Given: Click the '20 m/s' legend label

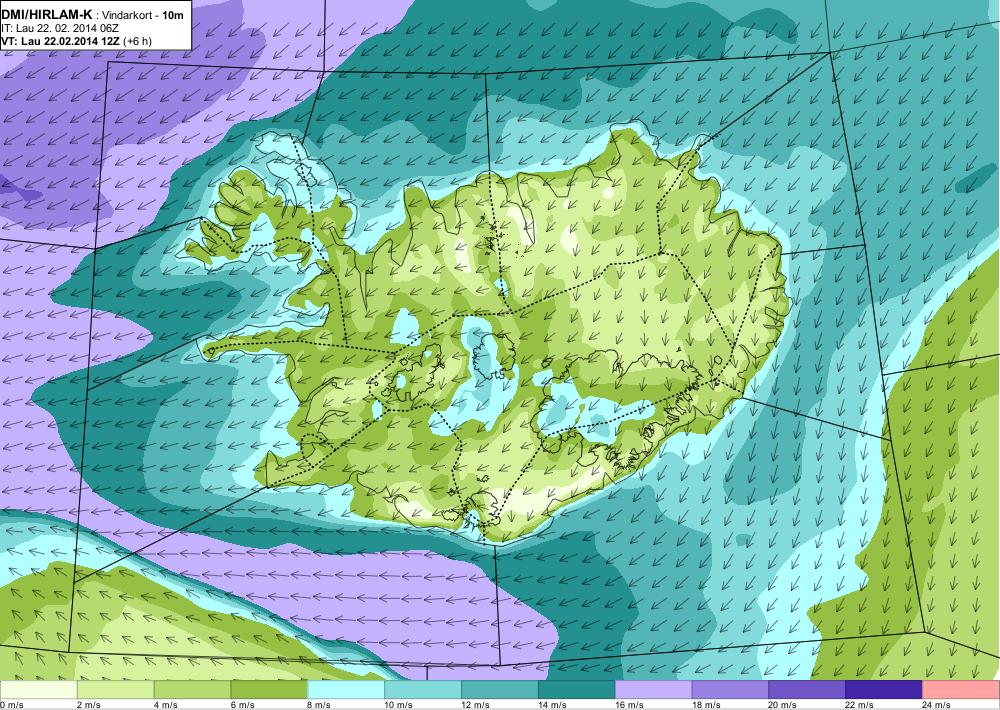Looking at the screenshot, I should 783,705.
